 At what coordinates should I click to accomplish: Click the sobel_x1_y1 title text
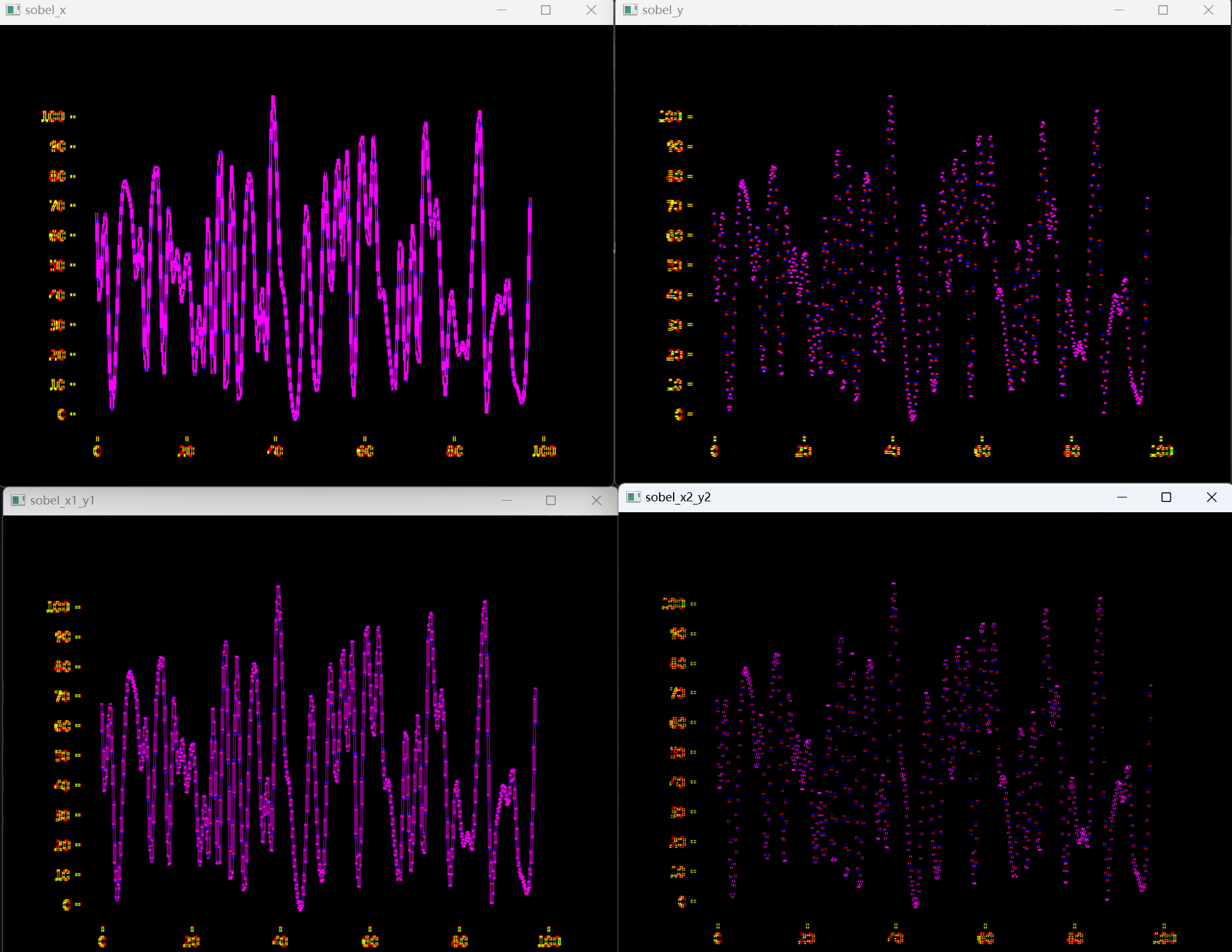click(62, 500)
